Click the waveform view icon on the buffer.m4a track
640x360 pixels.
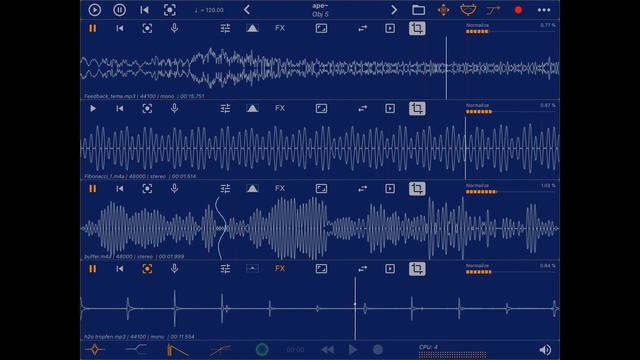coord(321,189)
